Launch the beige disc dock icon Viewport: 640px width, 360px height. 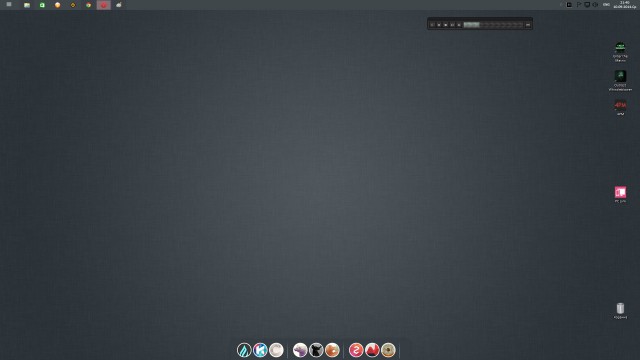tap(388, 350)
